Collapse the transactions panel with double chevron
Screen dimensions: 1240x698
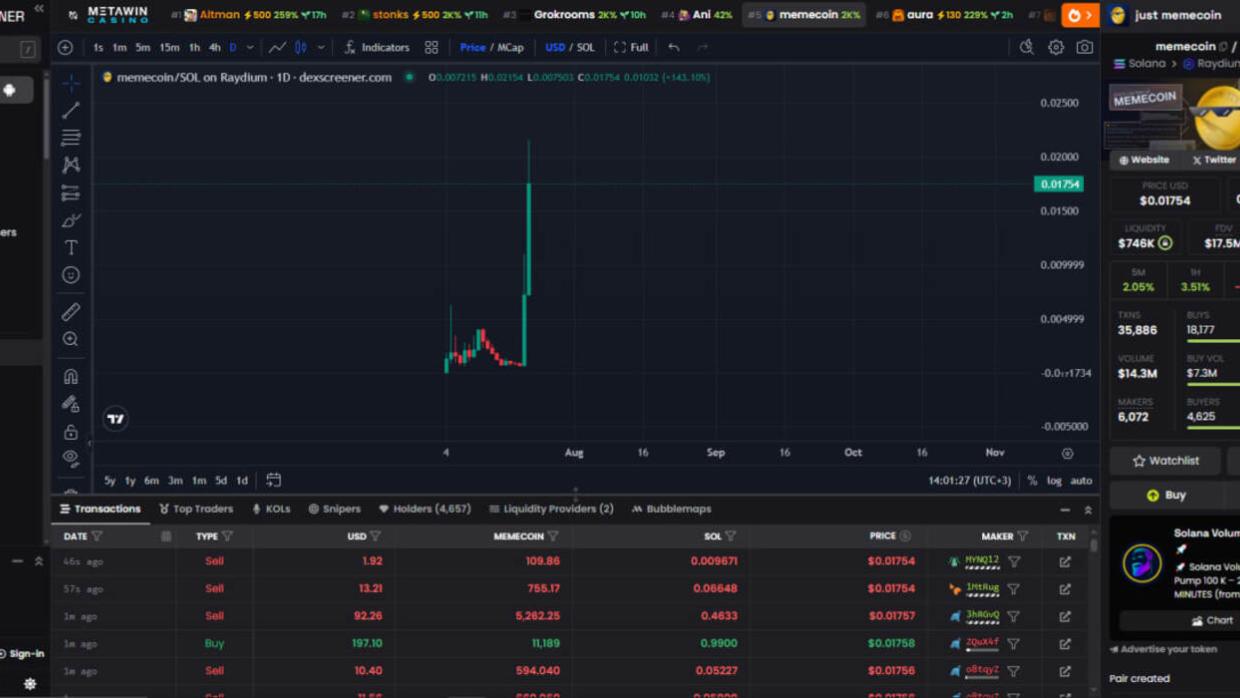(1088, 510)
